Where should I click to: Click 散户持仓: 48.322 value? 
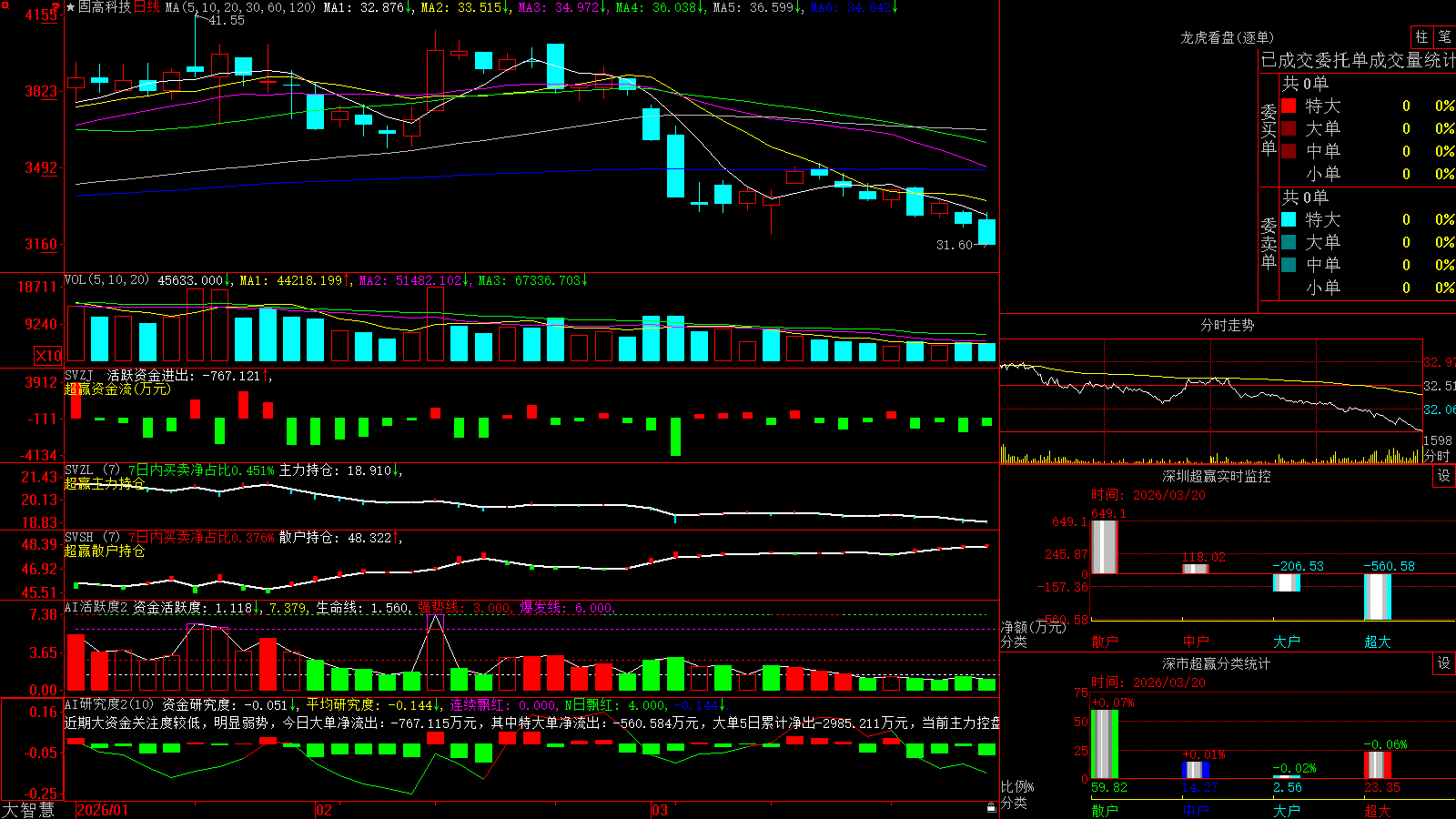tap(335, 538)
